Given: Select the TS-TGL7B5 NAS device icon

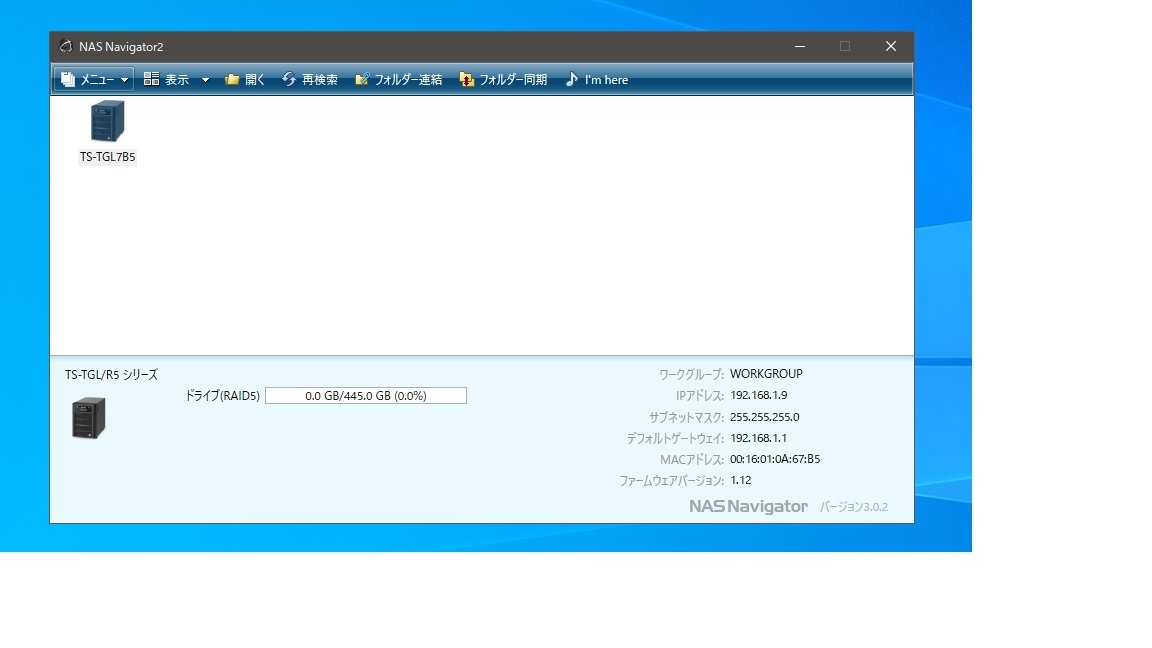Looking at the screenshot, I should click(x=107, y=121).
